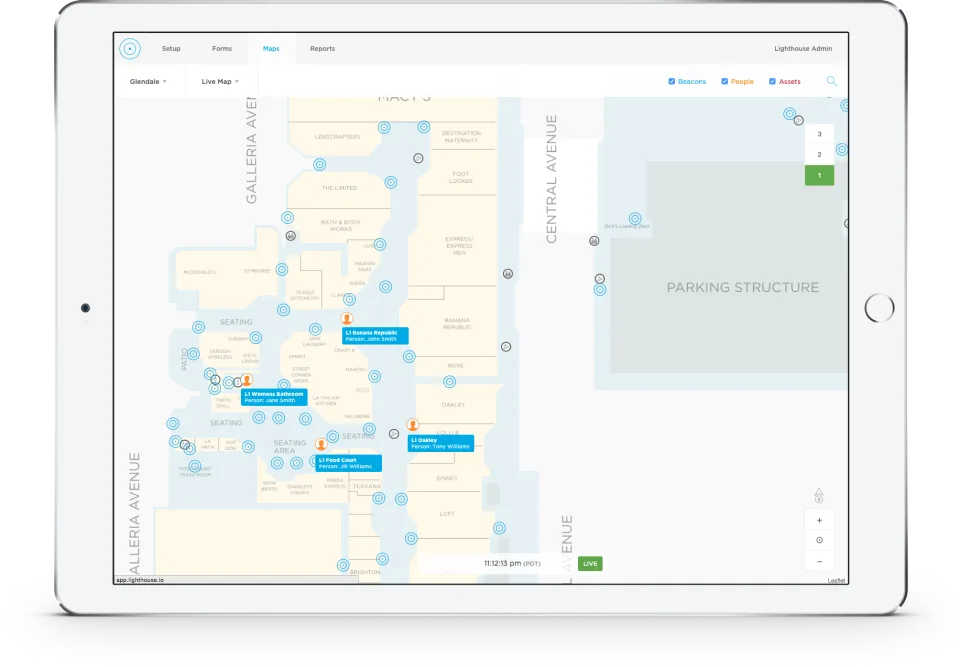Image resolution: width=960 pixels, height=667 pixels.
Task: Click the L1 Food Court Jill Williams label
Action: coord(348,463)
